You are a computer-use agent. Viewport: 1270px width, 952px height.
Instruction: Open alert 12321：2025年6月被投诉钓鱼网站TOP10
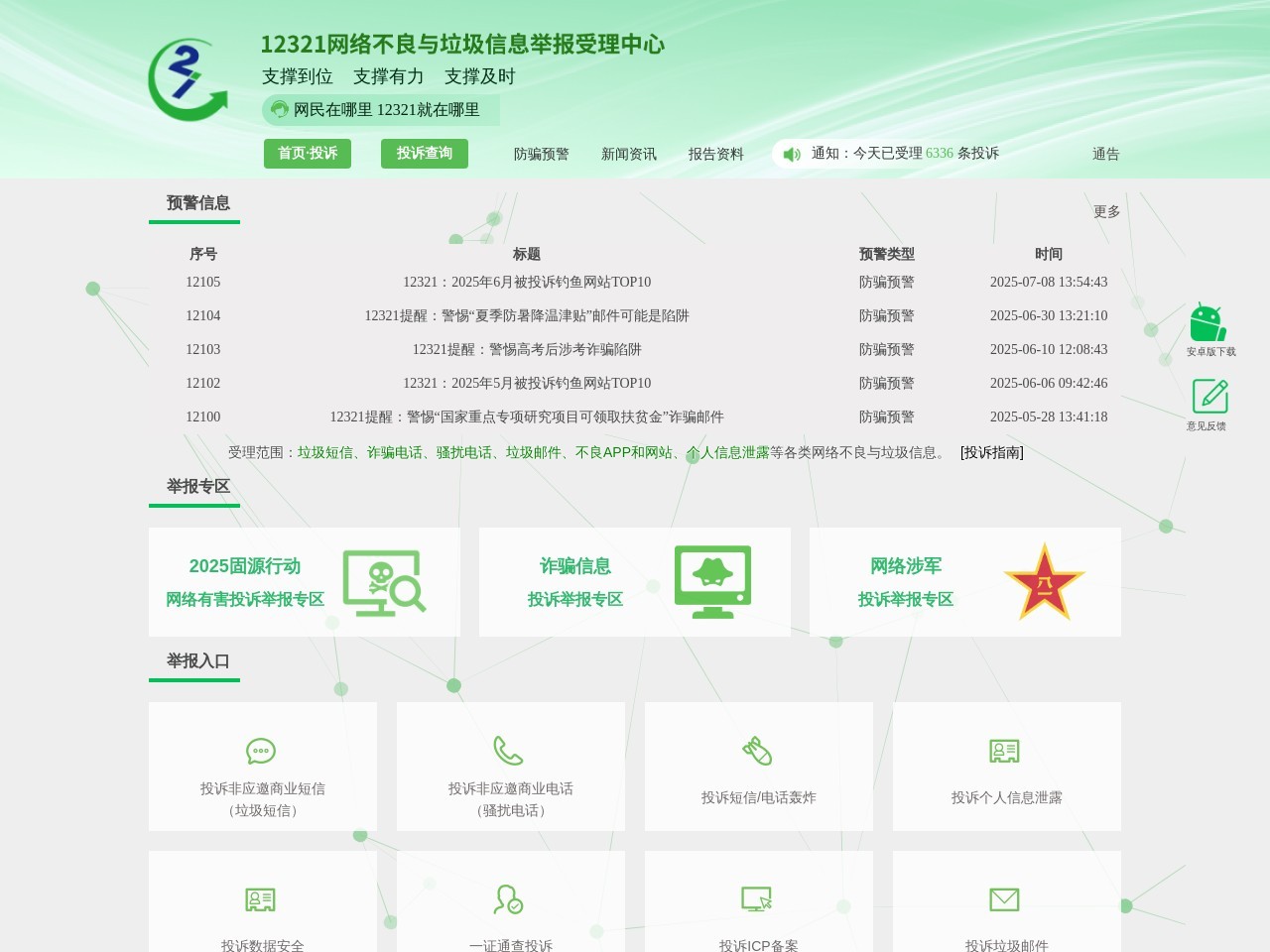coord(527,282)
